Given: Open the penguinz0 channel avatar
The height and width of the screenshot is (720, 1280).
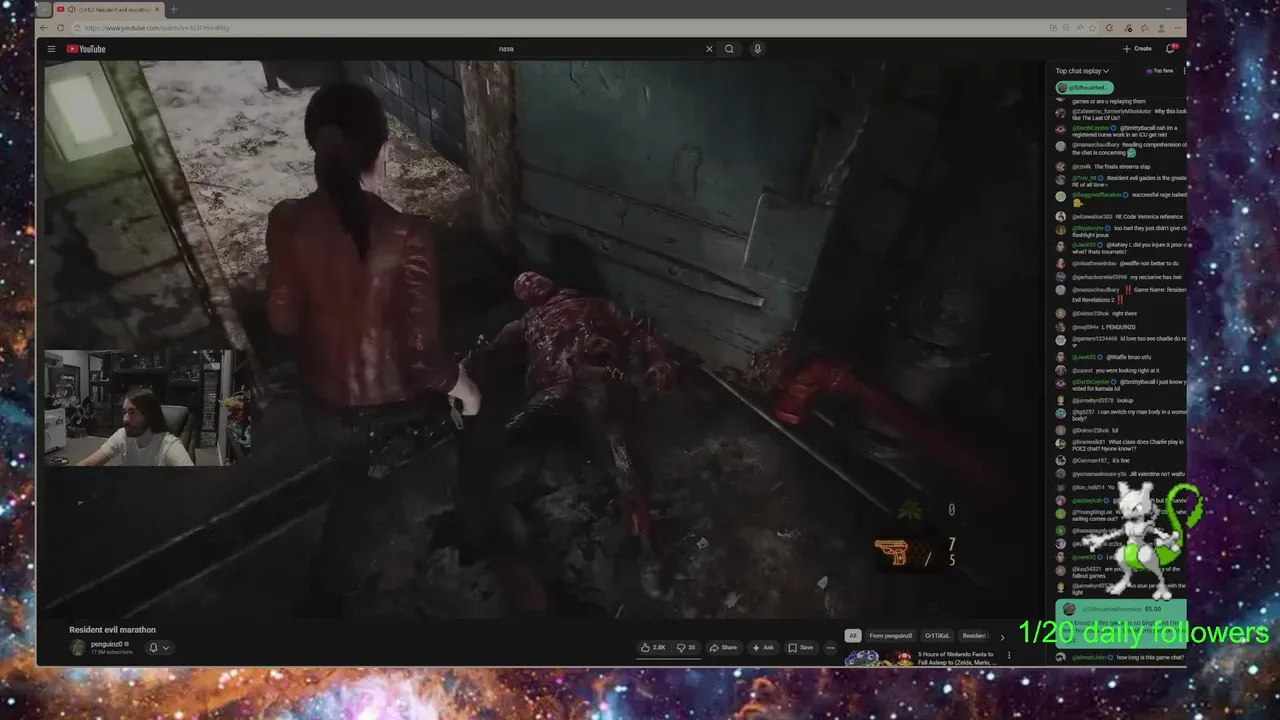Looking at the screenshot, I should [77, 647].
